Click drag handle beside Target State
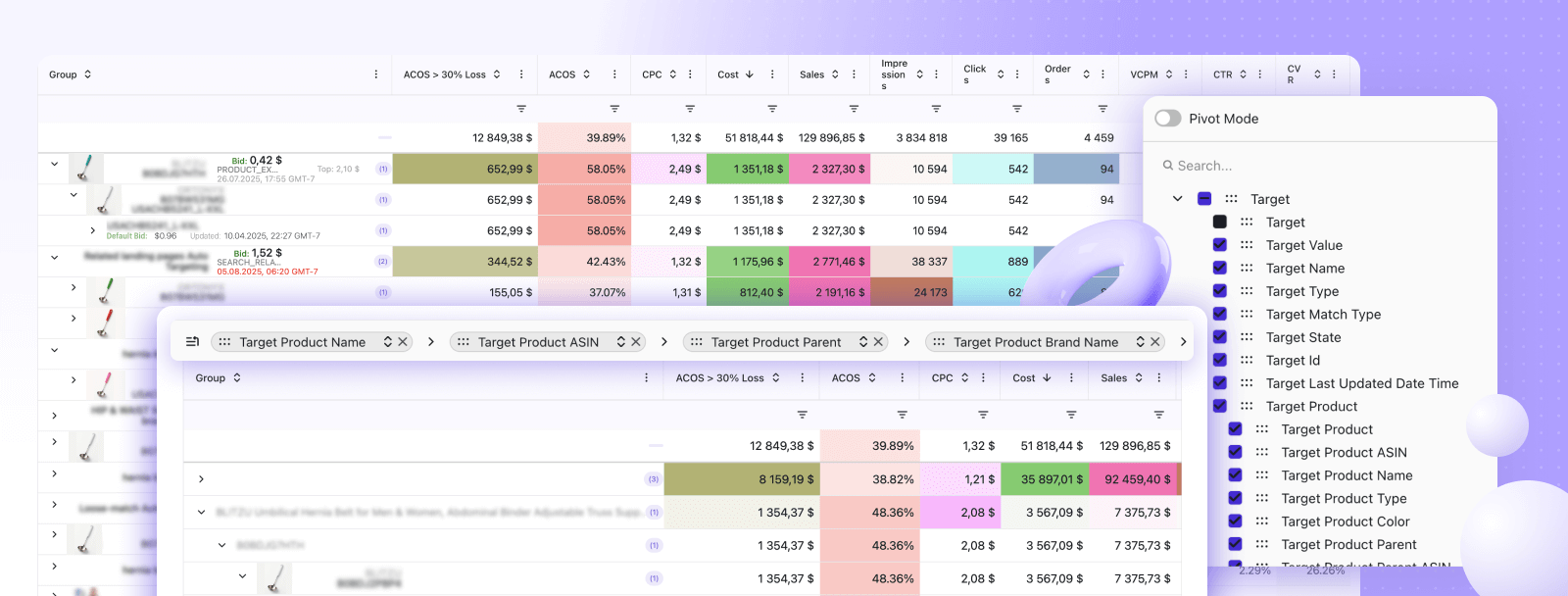Image resolution: width=1568 pixels, height=596 pixels. (1247, 337)
